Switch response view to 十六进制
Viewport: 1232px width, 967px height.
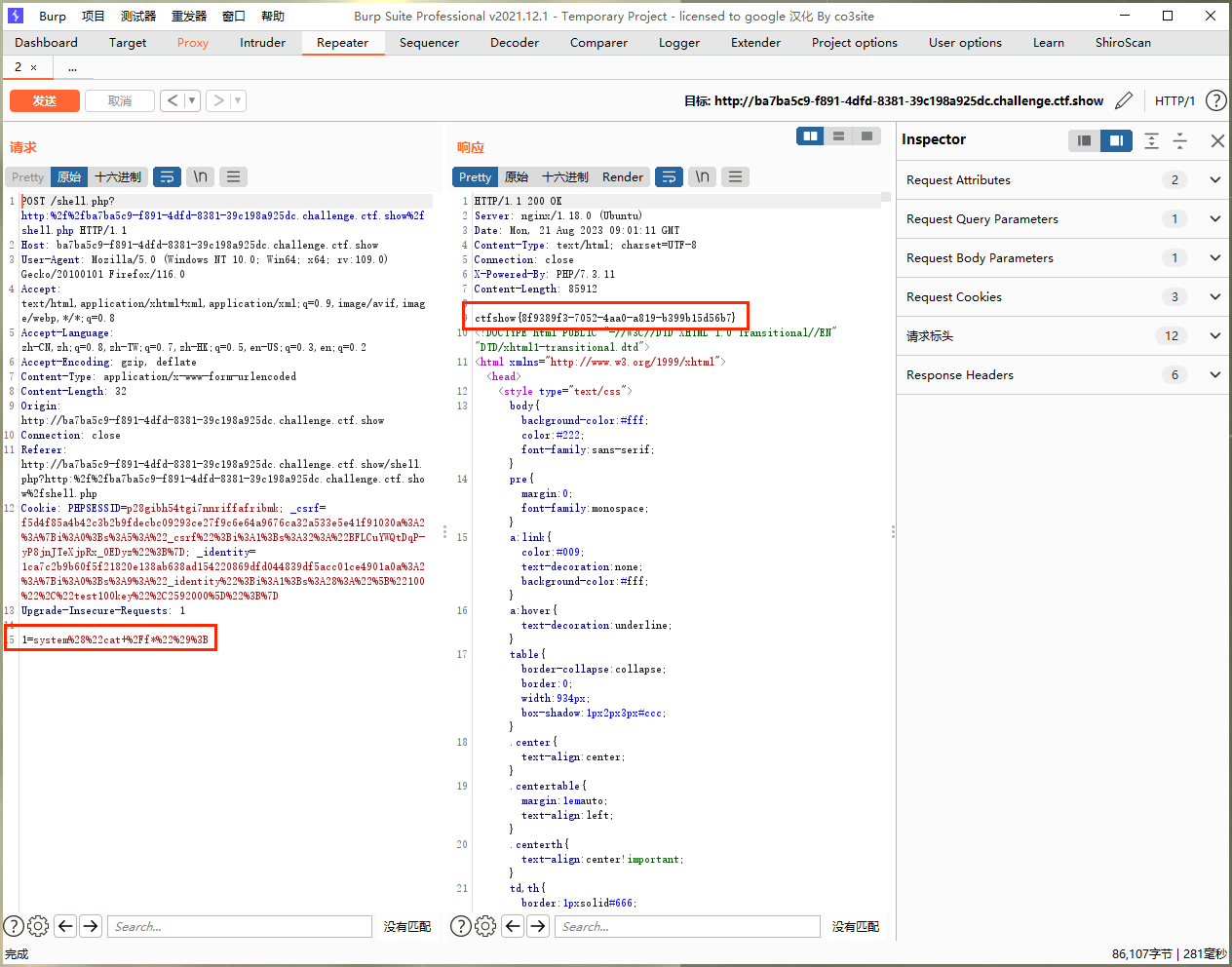(565, 176)
